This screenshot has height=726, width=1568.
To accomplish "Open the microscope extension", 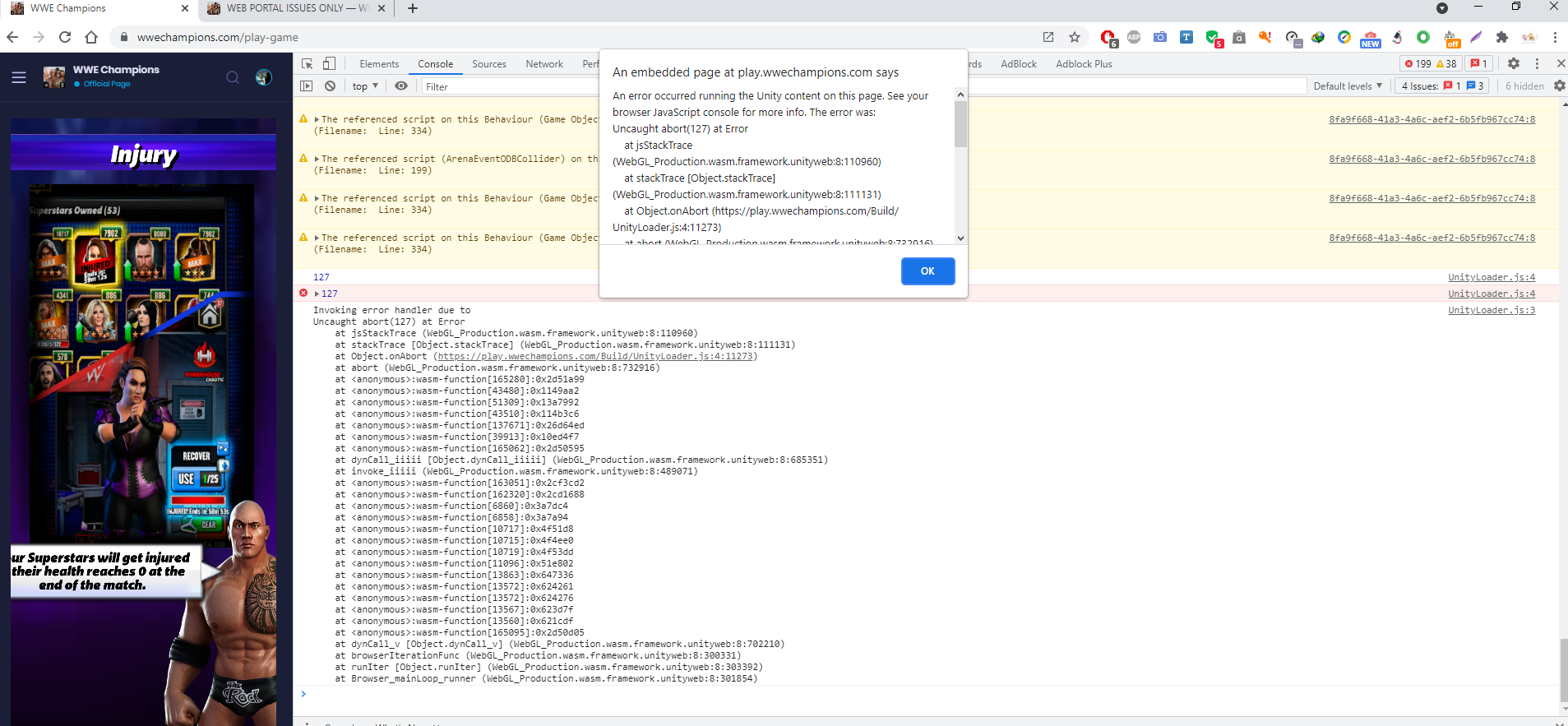I will point(1397,37).
